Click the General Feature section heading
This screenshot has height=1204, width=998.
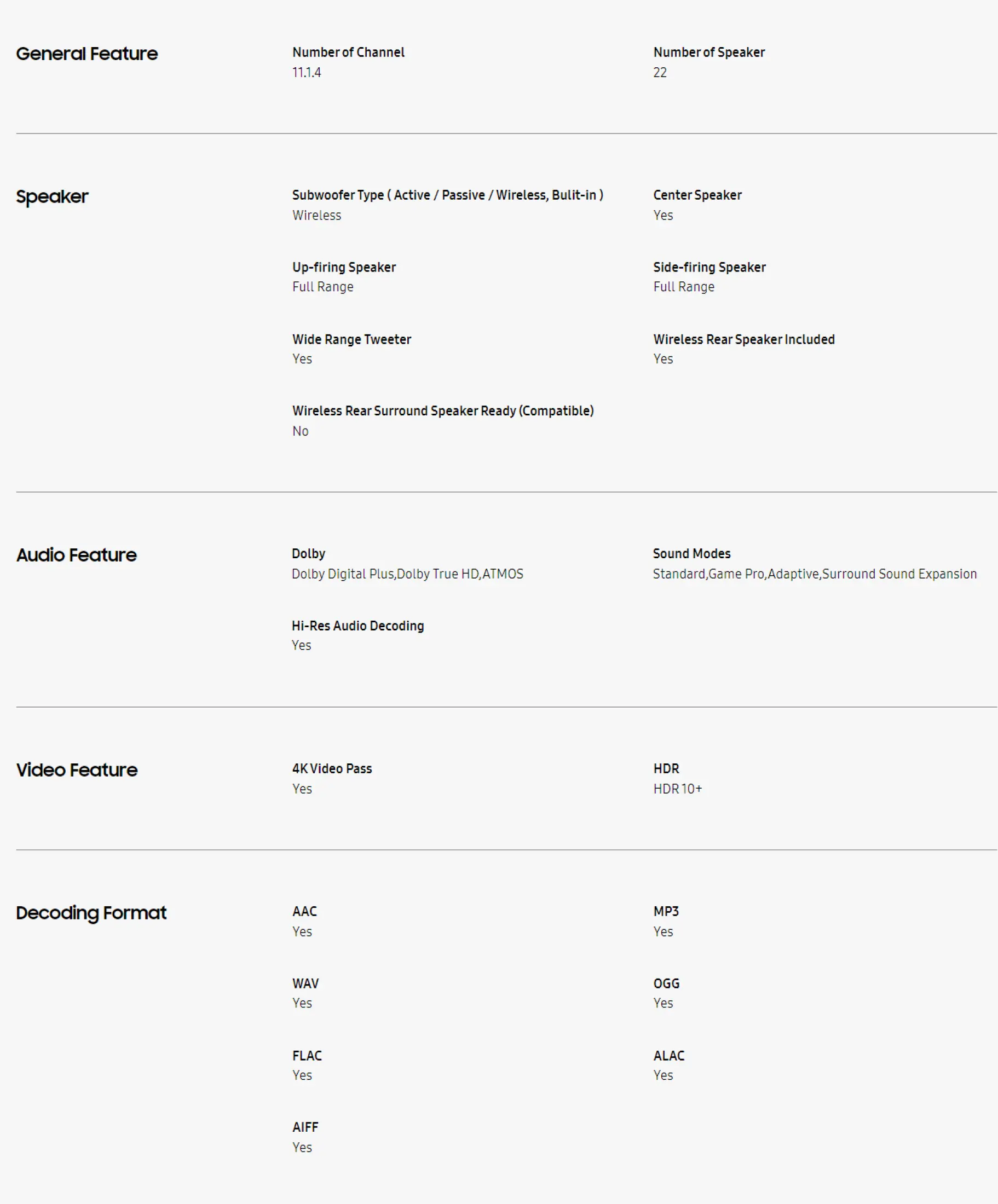(86, 54)
